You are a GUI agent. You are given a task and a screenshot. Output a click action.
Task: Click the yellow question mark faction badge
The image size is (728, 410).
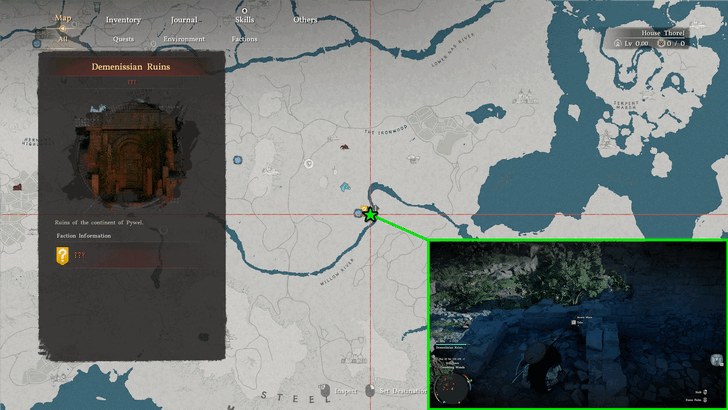tap(63, 255)
